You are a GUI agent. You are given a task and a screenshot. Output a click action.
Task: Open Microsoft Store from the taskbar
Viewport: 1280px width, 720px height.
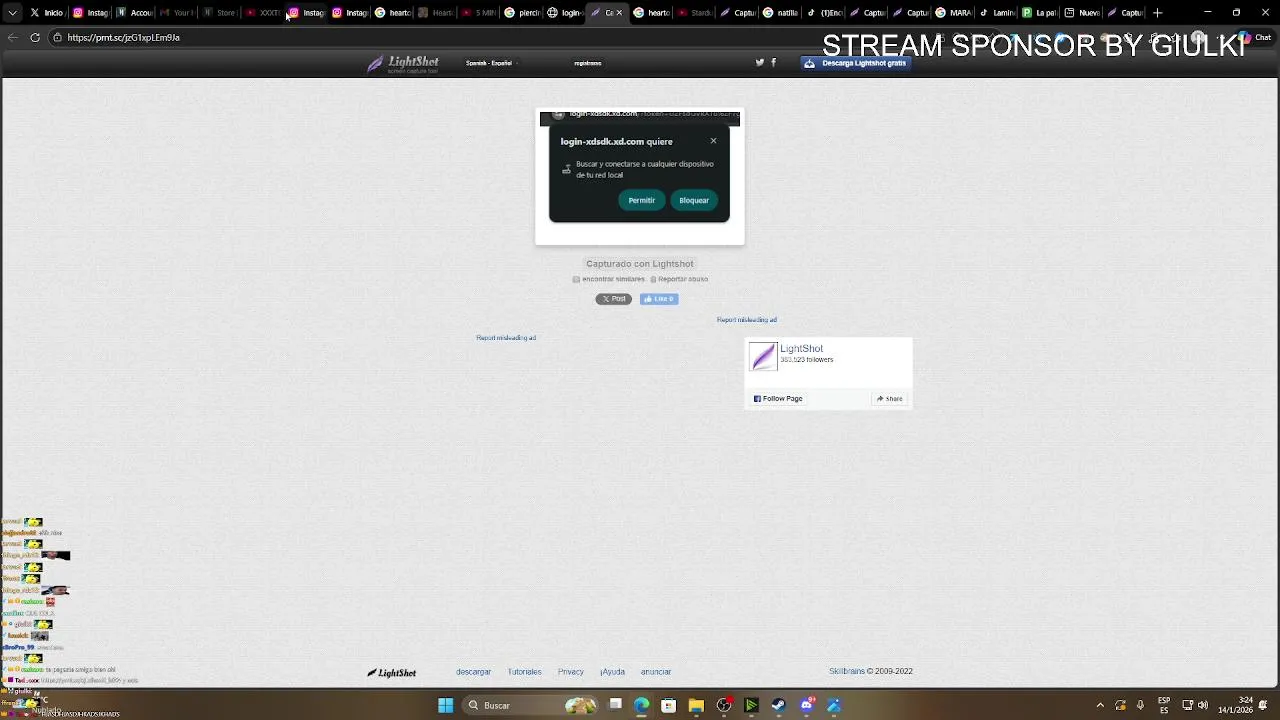669,705
